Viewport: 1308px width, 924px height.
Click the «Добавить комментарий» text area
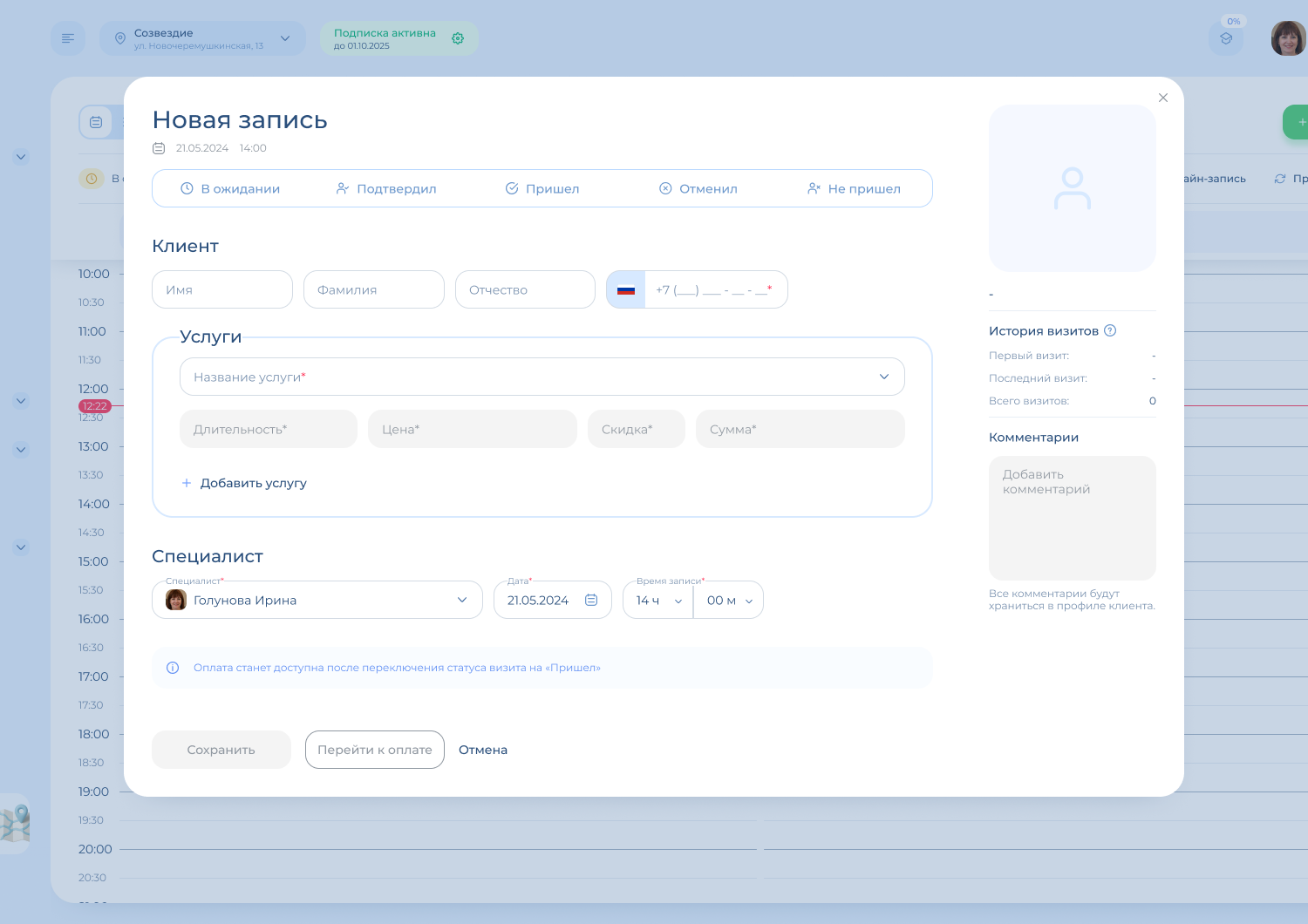pos(1072,518)
